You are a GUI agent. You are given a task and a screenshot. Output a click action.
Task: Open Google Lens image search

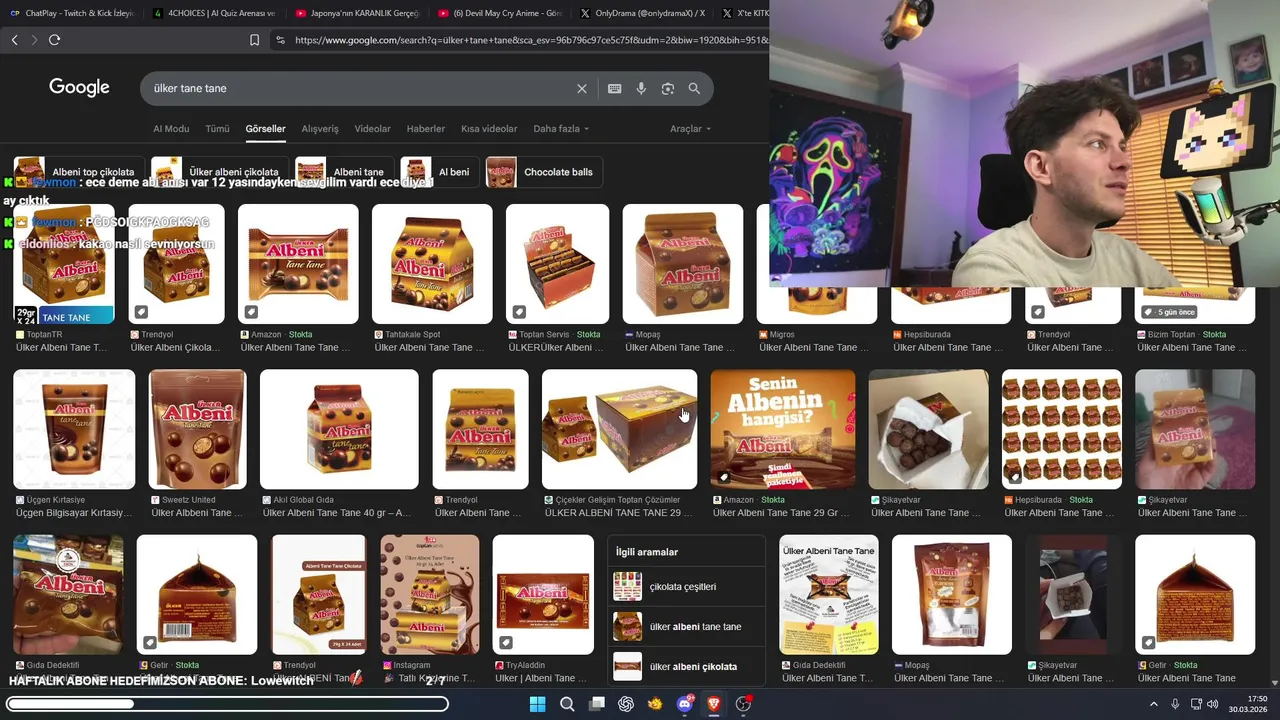pos(668,88)
